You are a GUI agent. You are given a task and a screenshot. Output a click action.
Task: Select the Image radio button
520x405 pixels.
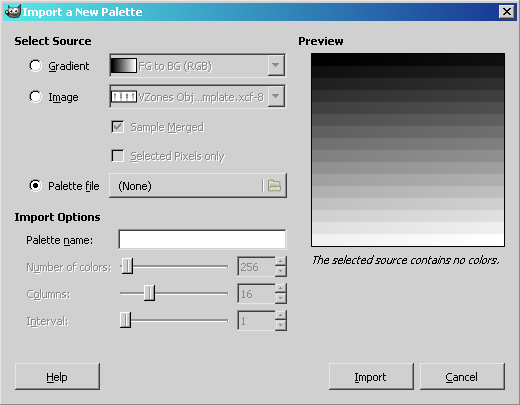35,97
